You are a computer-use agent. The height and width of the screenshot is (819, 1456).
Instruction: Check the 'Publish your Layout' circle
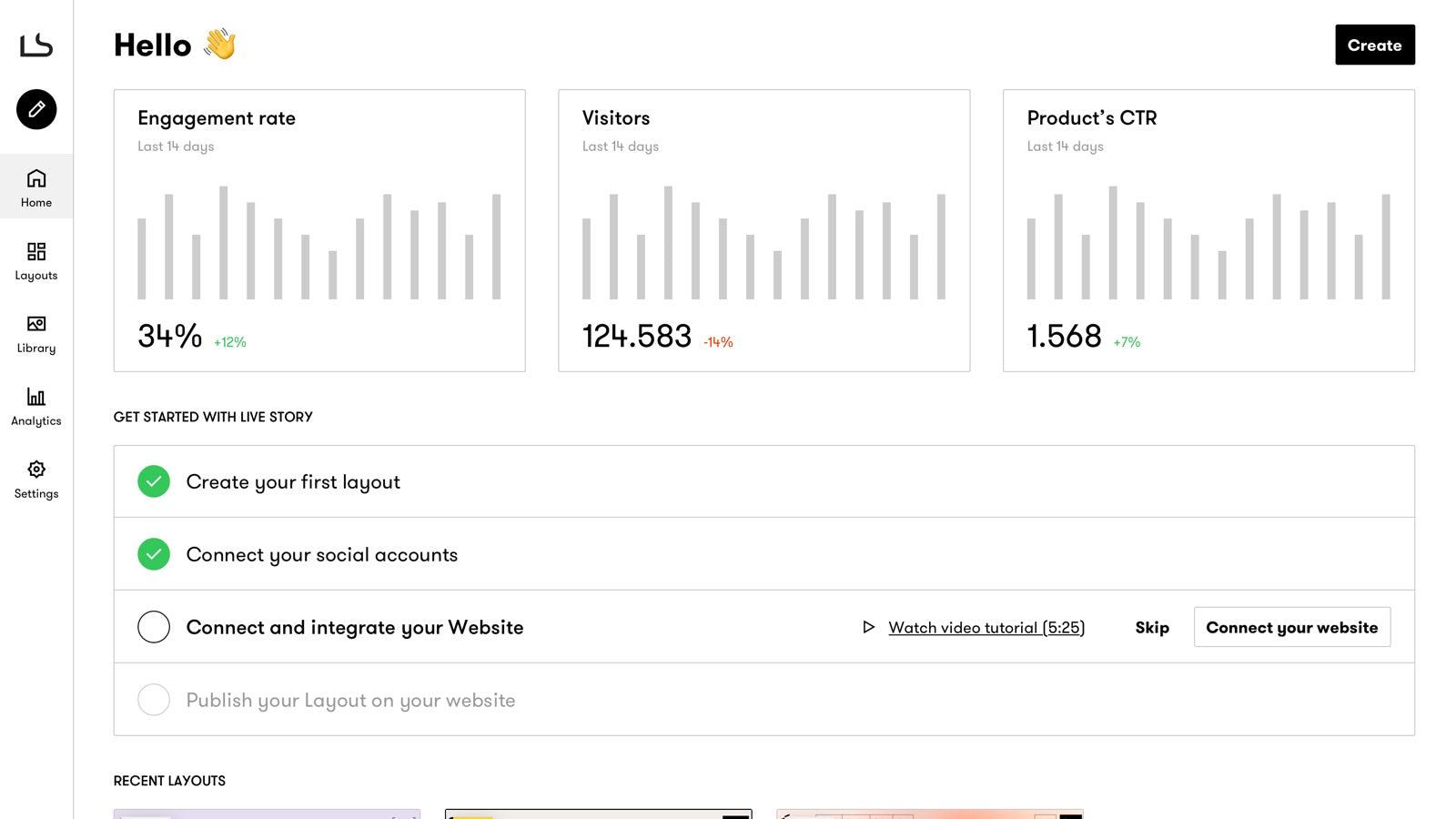(x=154, y=700)
